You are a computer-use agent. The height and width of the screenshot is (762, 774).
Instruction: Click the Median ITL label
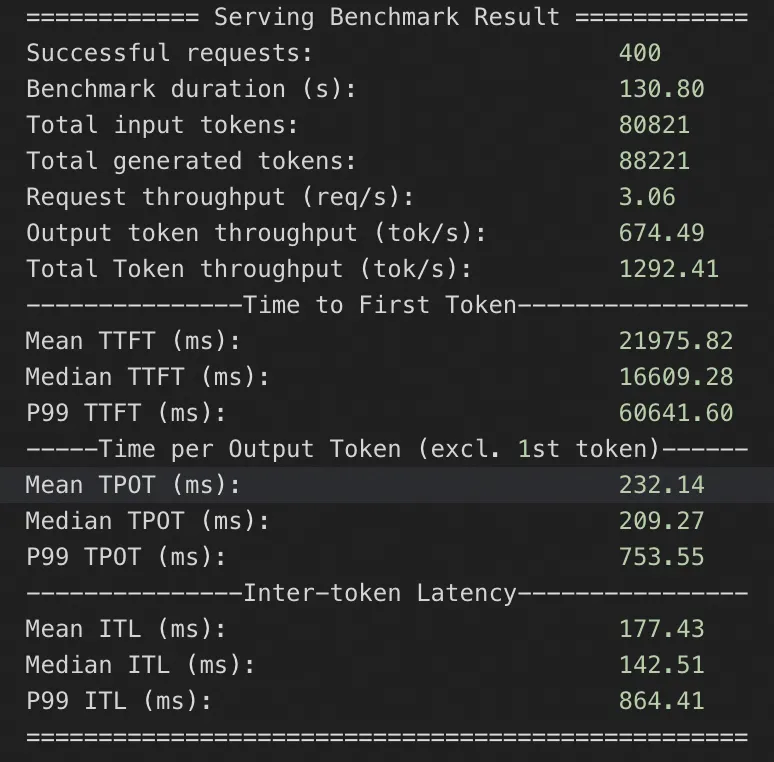click(x=140, y=665)
